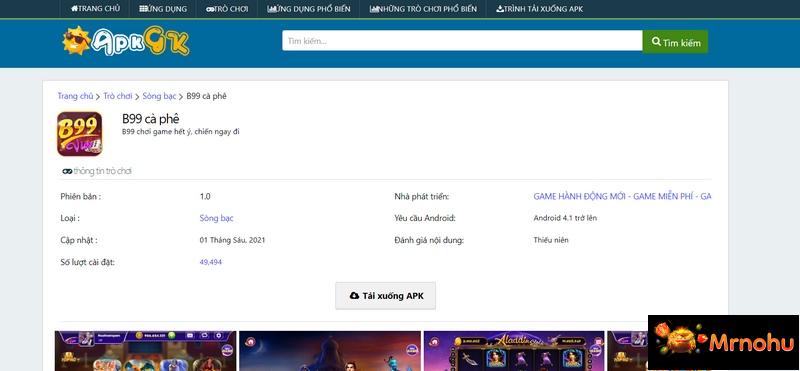Click the Đánh giá nội dung label
This screenshot has height=371, width=800.
[429, 240]
